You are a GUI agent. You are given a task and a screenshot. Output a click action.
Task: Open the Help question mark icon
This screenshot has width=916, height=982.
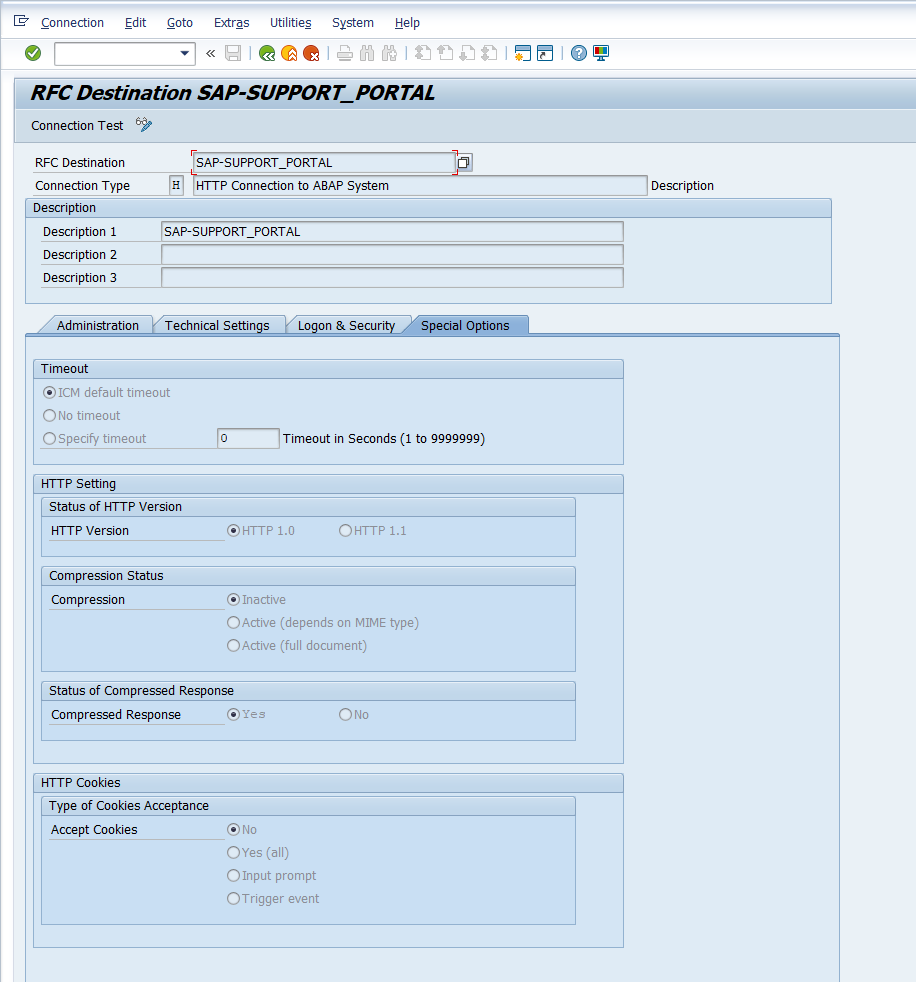click(x=578, y=53)
